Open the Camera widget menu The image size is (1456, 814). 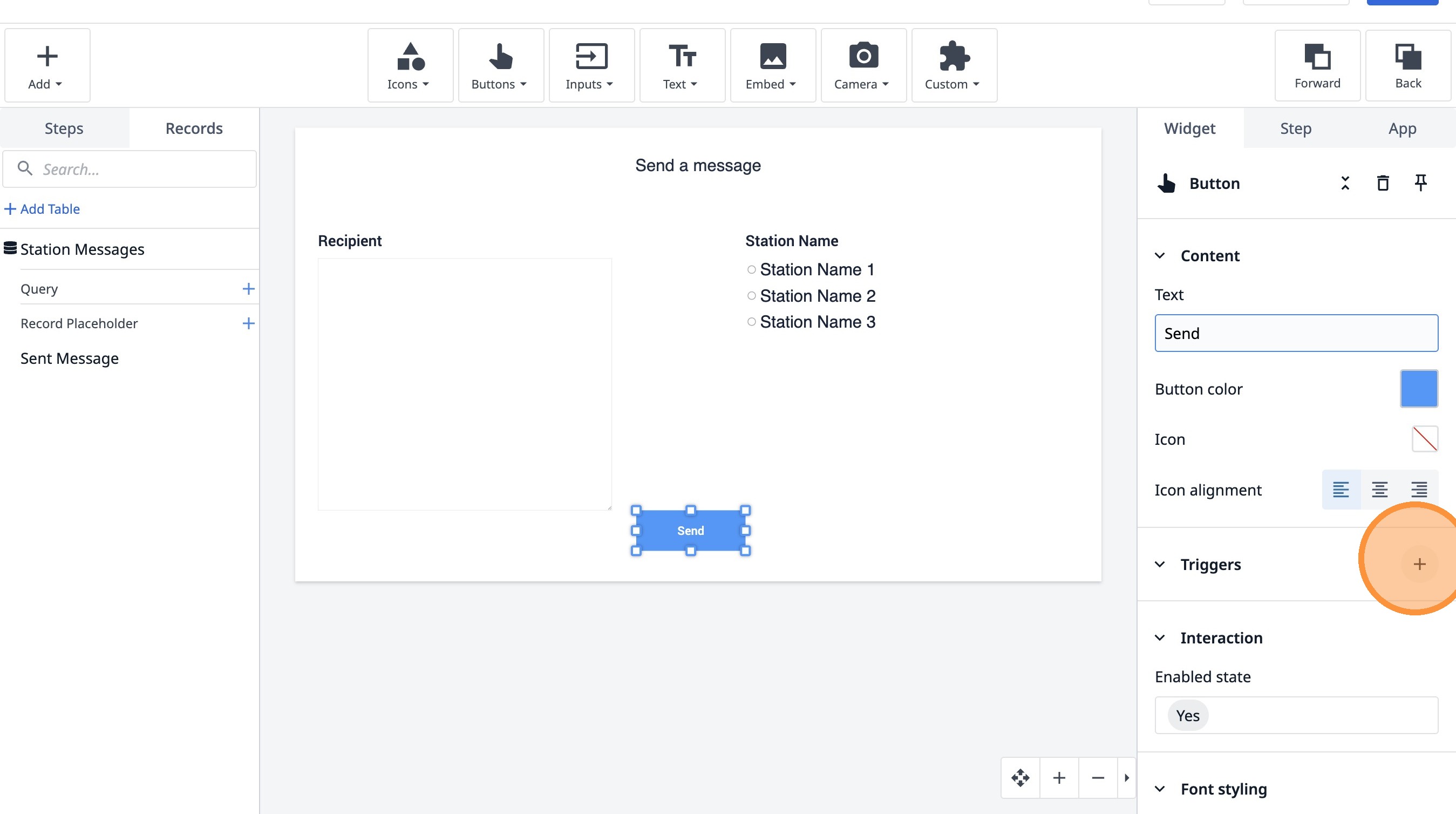(863, 65)
